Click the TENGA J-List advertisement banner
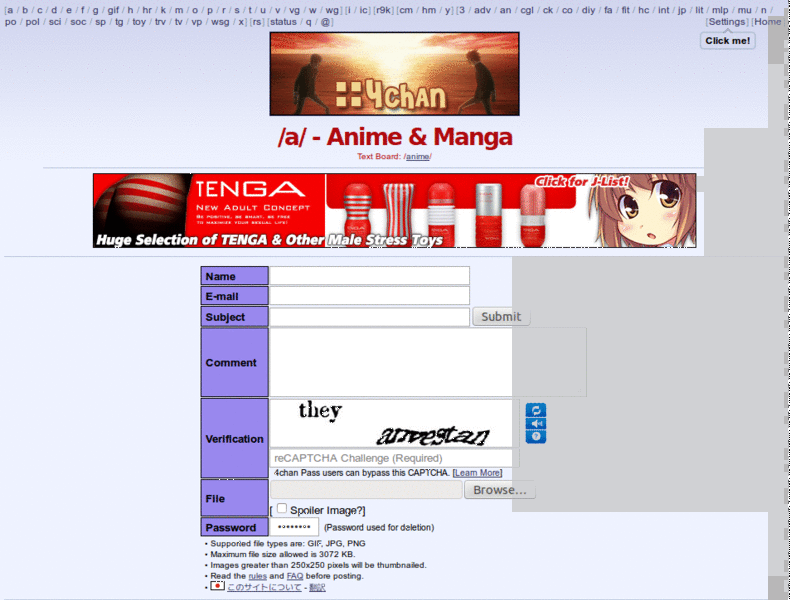Viewport: 800px width, 600px height. (x=394, y=210)
